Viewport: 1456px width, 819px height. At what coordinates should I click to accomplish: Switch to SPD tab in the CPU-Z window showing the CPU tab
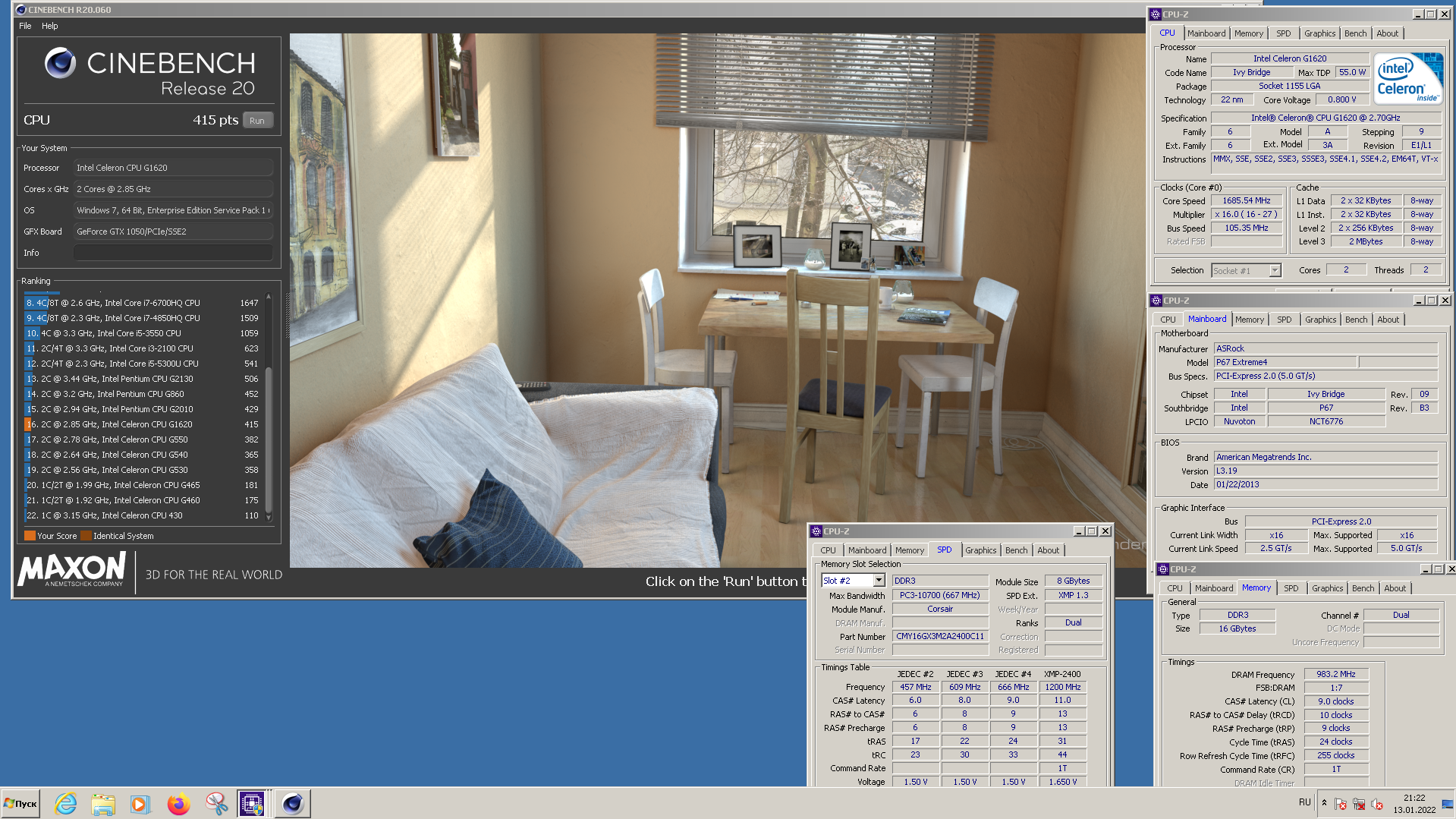coord(1283,33)
